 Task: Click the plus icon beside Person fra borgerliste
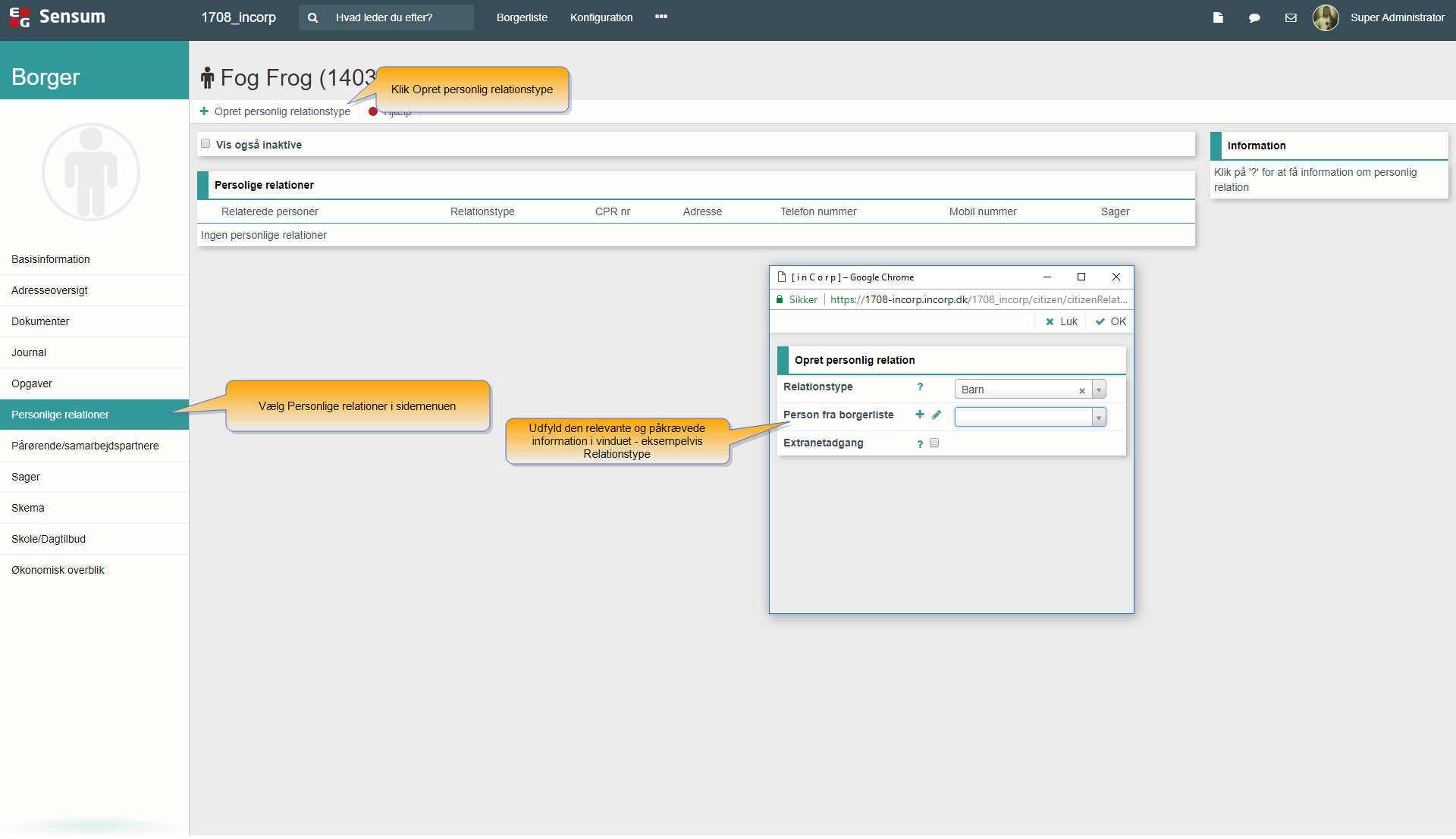pyautogui.click(x=920, y=415)
